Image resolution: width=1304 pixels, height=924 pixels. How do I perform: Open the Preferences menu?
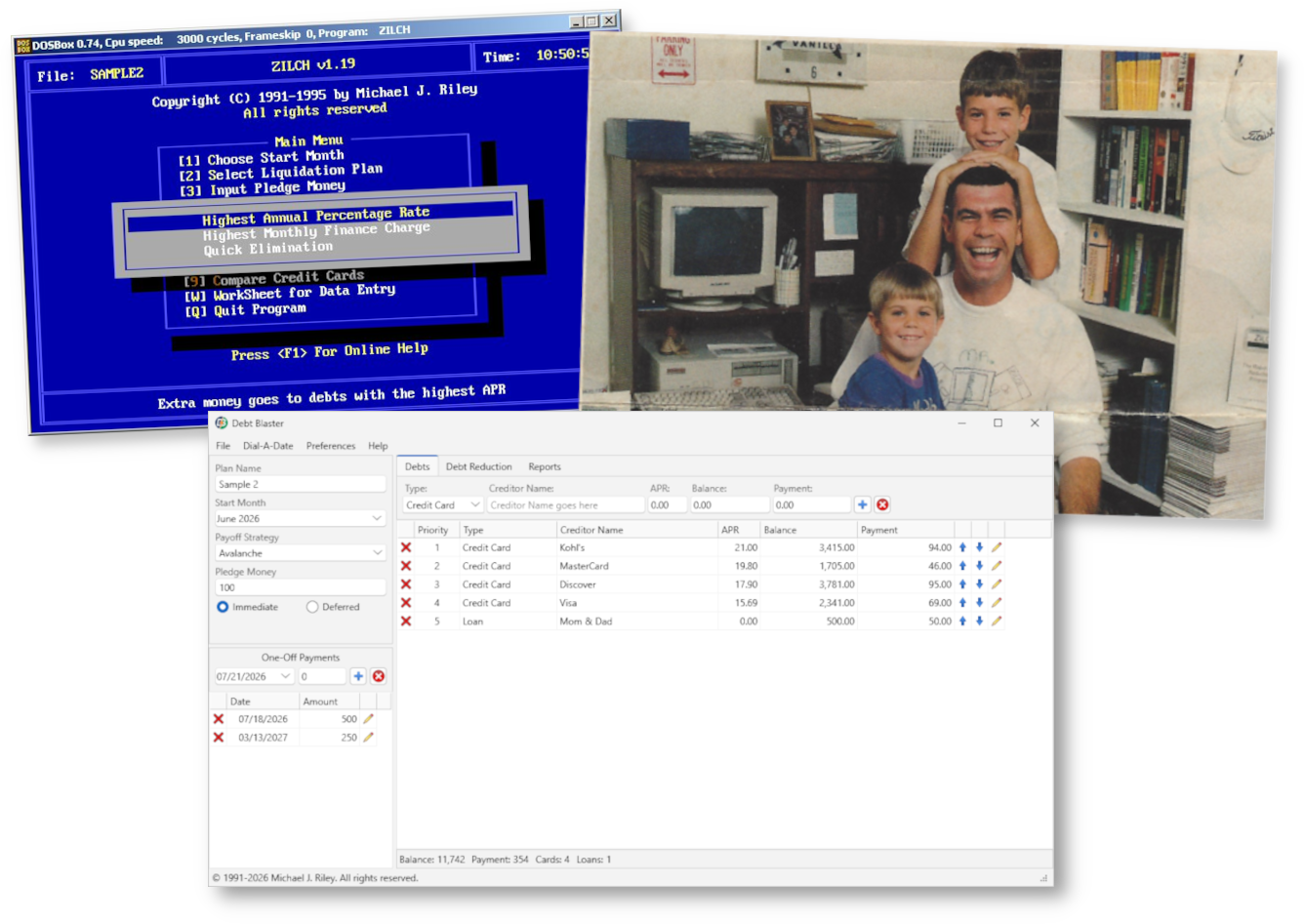click(x=331, y=446)
